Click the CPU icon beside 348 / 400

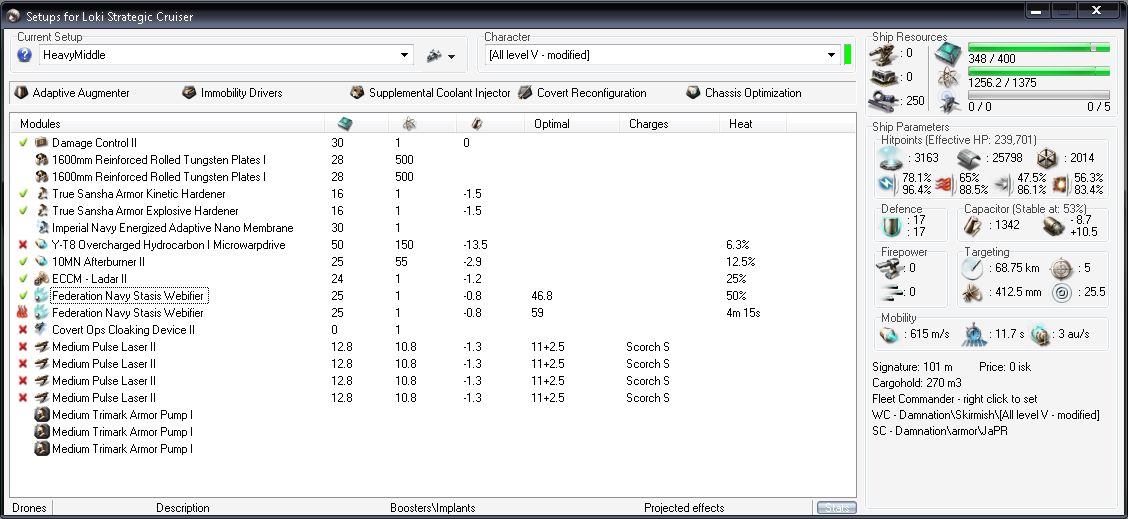(947, 53)
